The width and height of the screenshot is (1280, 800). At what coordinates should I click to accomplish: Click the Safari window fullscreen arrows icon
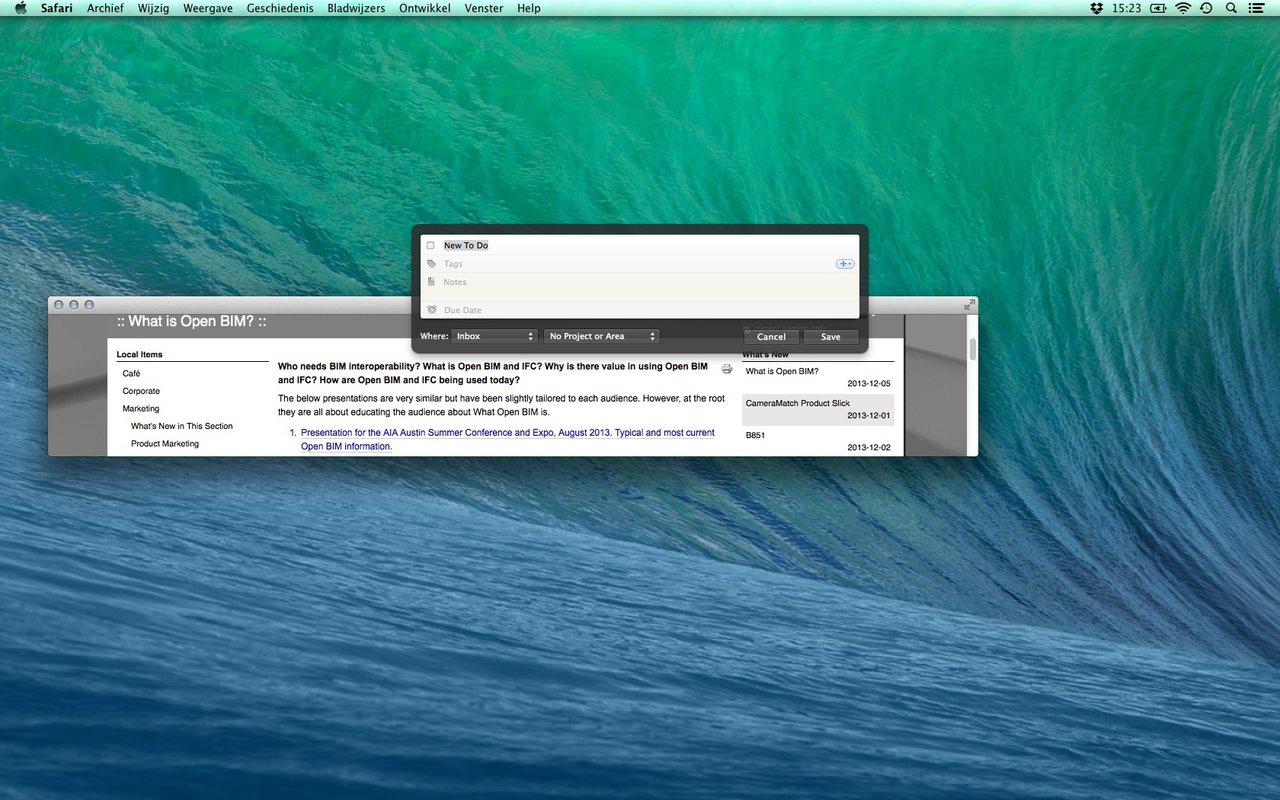coord(969,305)
